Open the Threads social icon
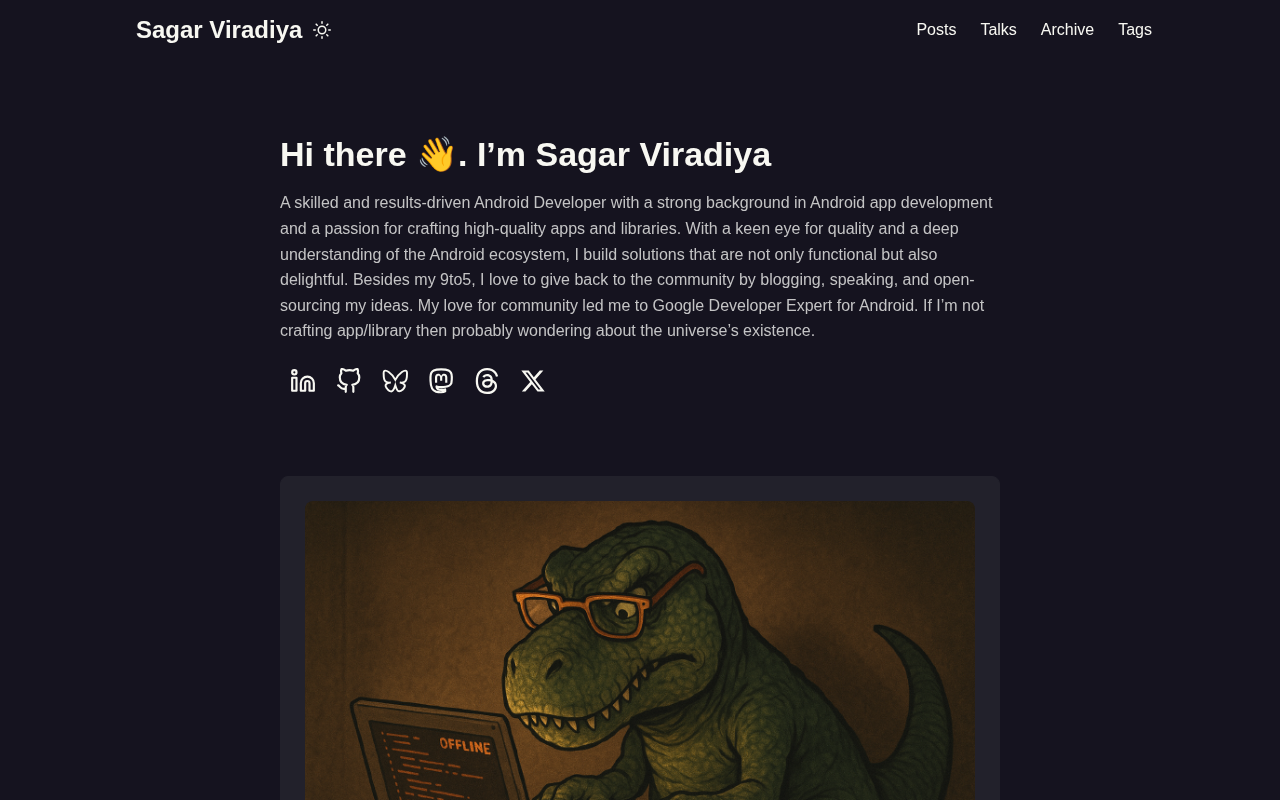This screenshot has height=800, width=1280. [x=487, y=381]
